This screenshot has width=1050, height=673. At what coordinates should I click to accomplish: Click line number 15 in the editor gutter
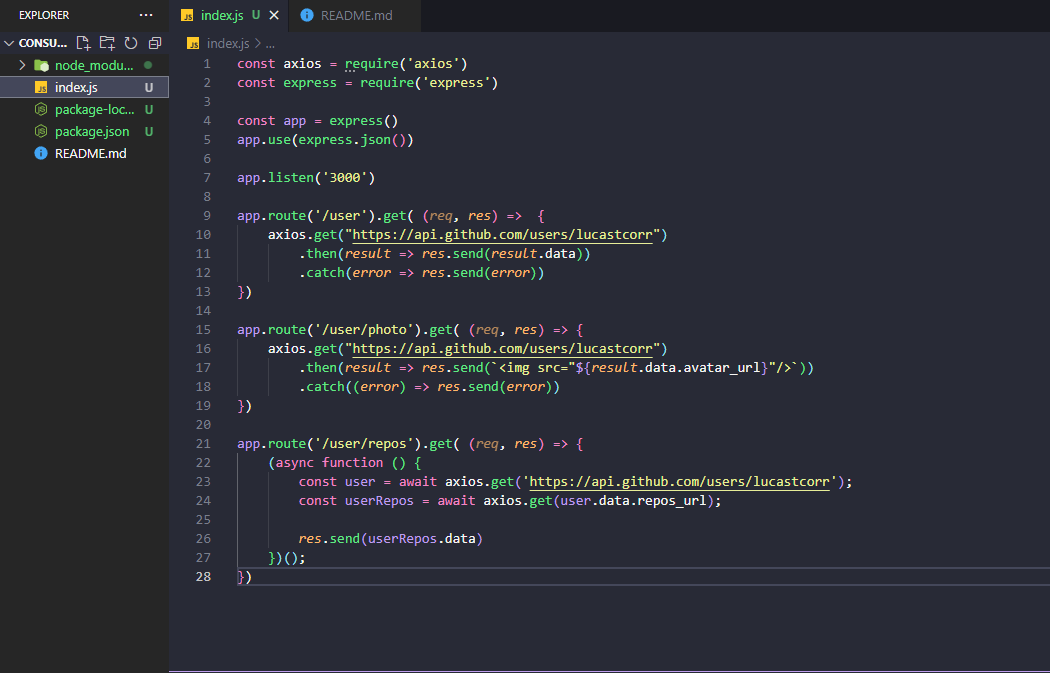(203, 329)
